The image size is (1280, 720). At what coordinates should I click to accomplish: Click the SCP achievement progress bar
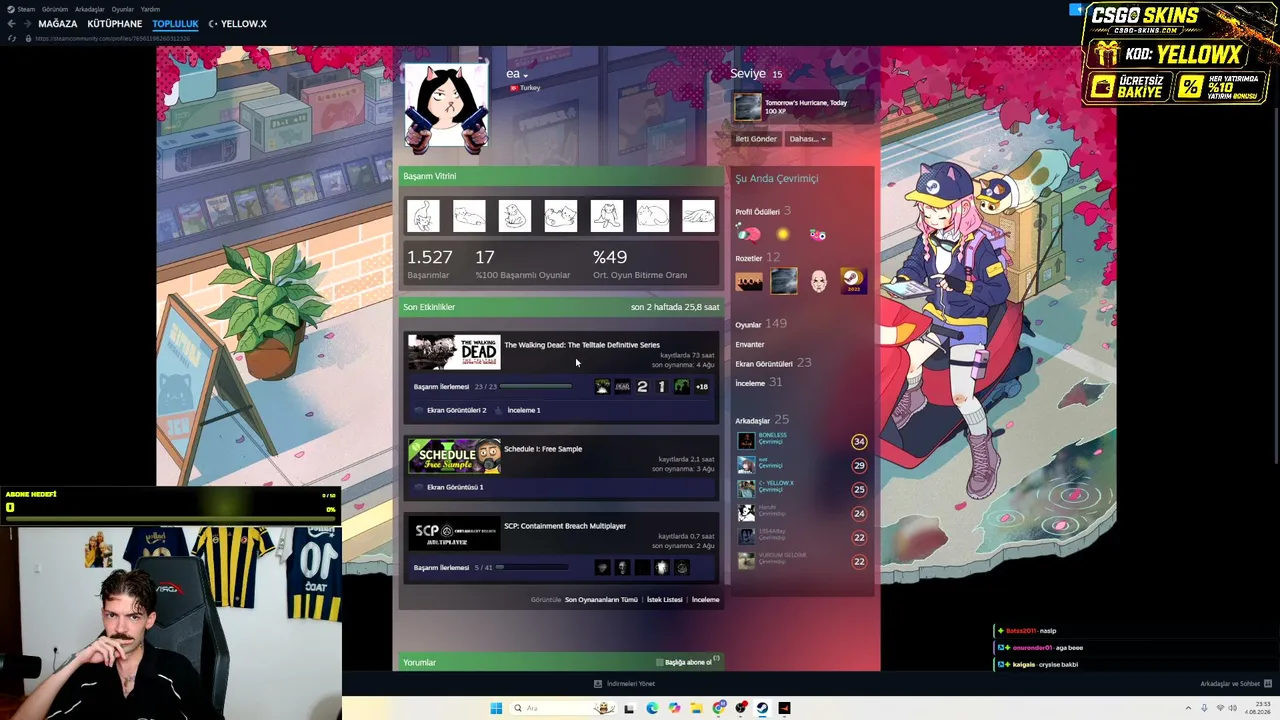(534, 568)
